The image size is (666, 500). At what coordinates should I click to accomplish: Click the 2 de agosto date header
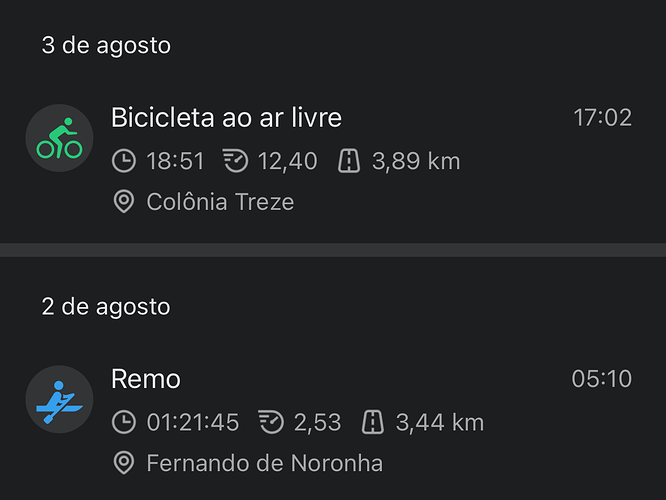[x=106, y=306]
